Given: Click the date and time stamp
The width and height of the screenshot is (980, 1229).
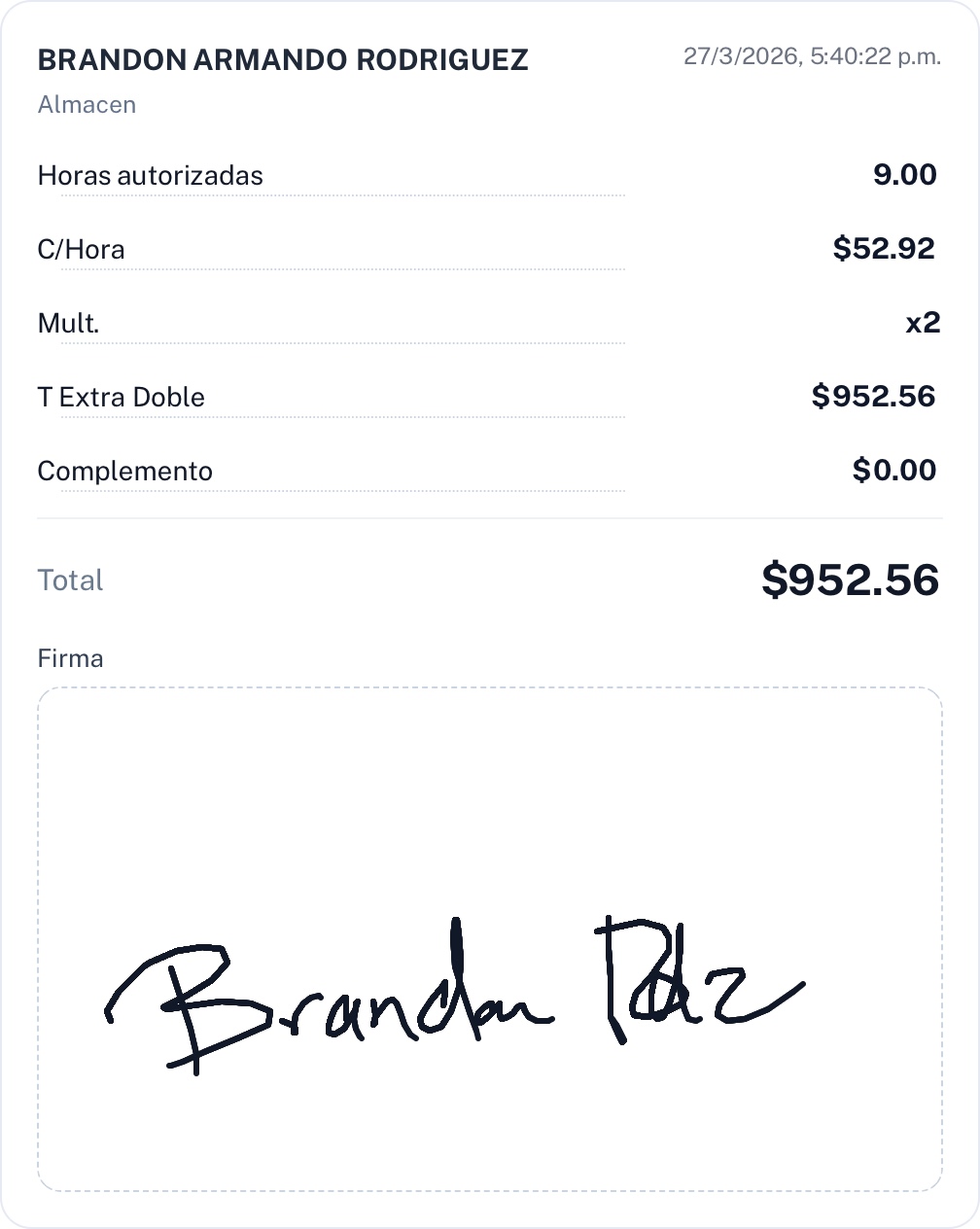Looking at the screenshot, I should 812,56.
